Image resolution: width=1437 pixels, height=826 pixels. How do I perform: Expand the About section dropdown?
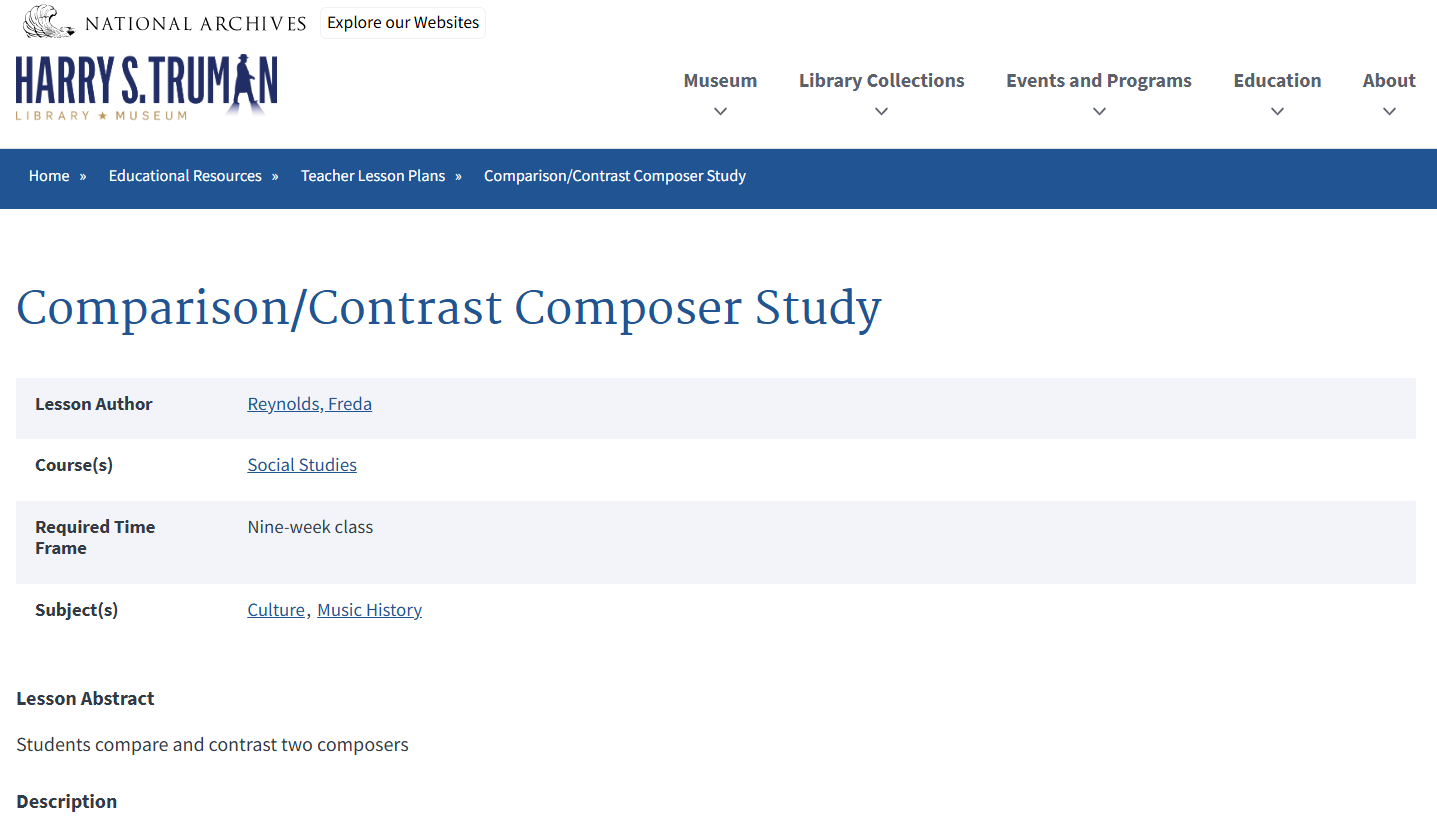(1389, 113)
